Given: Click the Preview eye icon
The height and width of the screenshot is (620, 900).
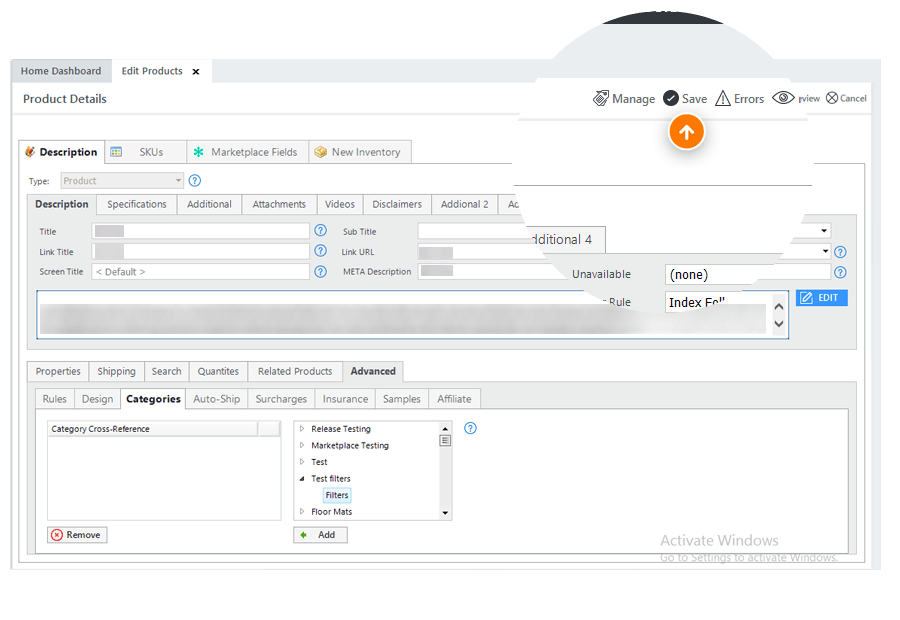Looking at the screenshot, I should pos(783,98).
